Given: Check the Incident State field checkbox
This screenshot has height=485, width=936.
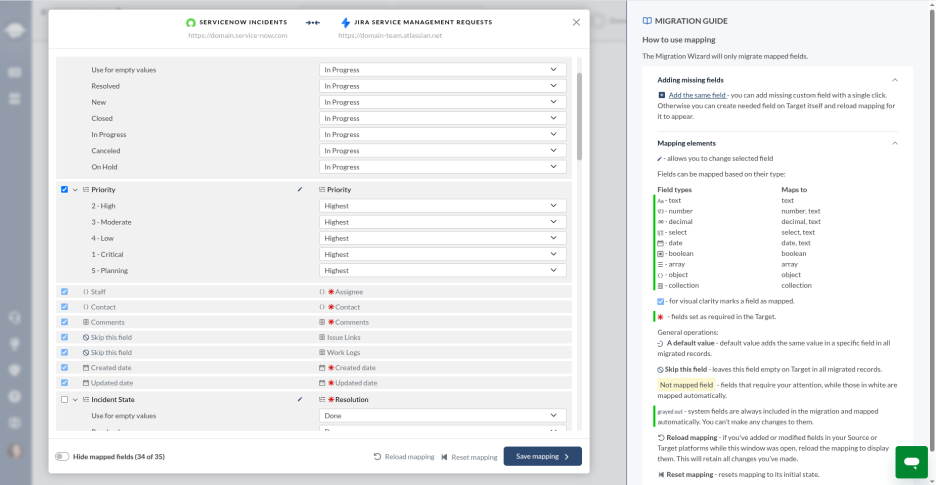Looking at the screenshot, I should (64, 399).
